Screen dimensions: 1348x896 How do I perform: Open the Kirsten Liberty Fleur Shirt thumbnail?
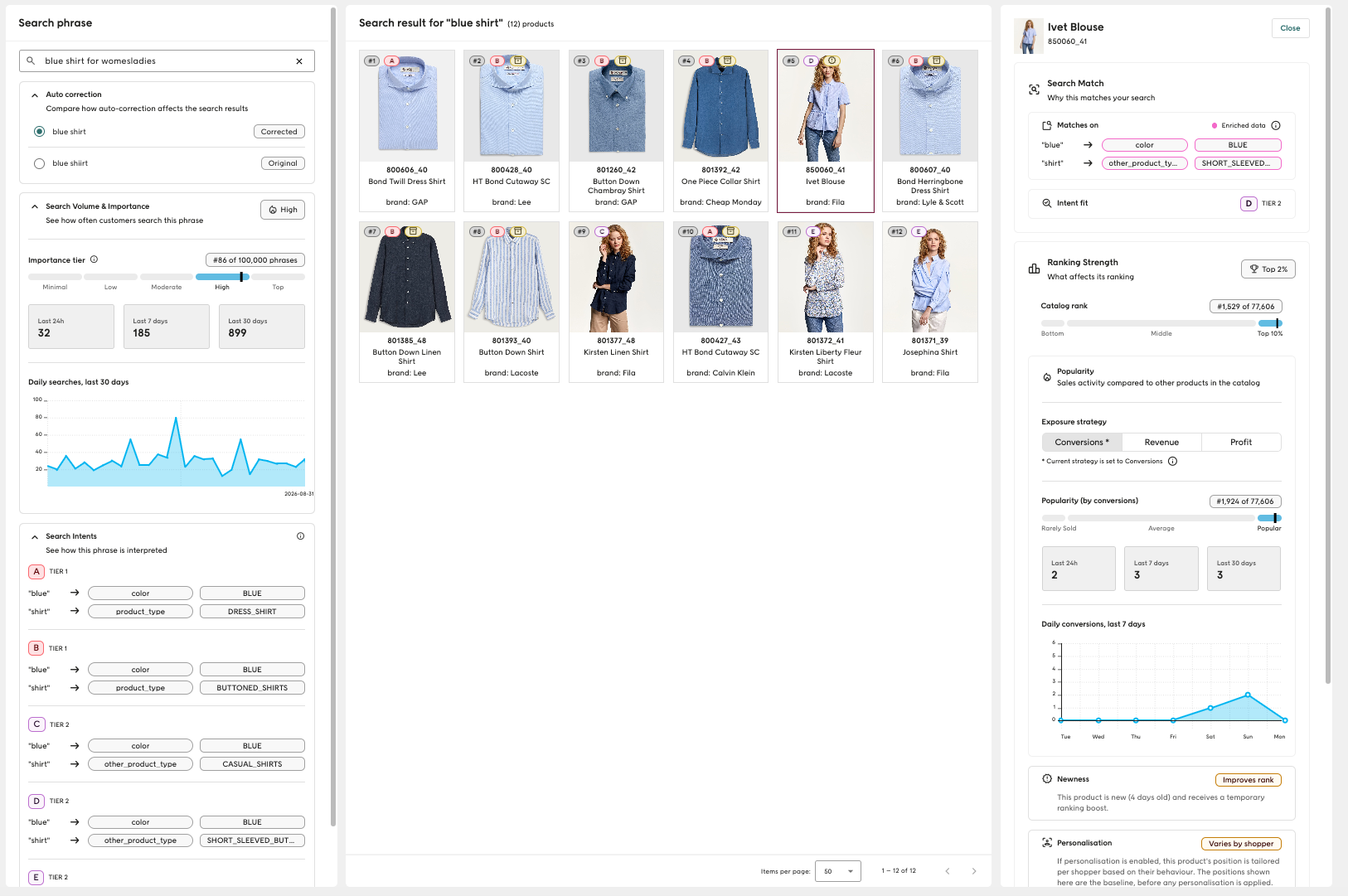pos(826,277)
